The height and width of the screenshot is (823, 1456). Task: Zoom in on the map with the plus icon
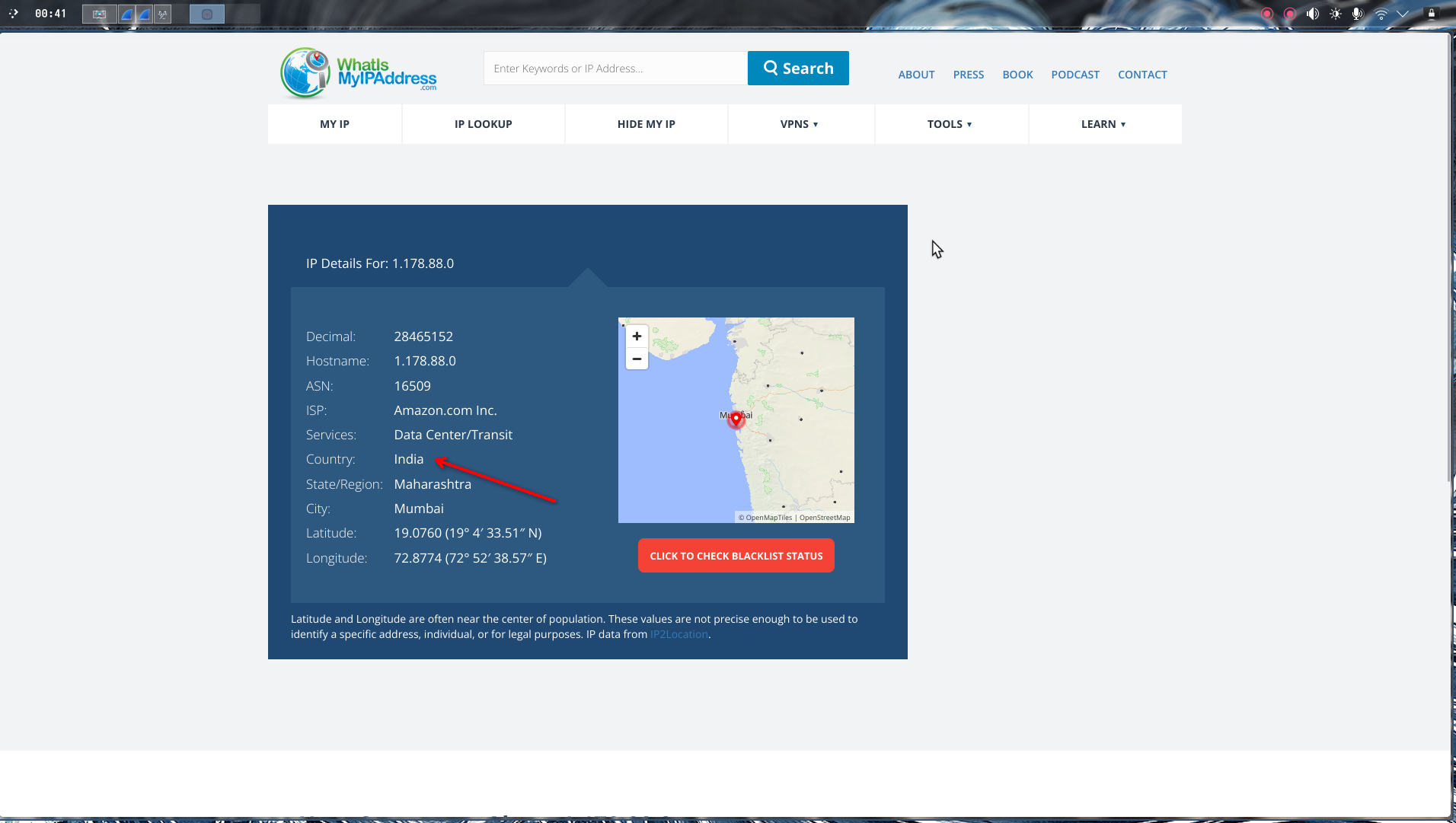click(x=637, y=336)
